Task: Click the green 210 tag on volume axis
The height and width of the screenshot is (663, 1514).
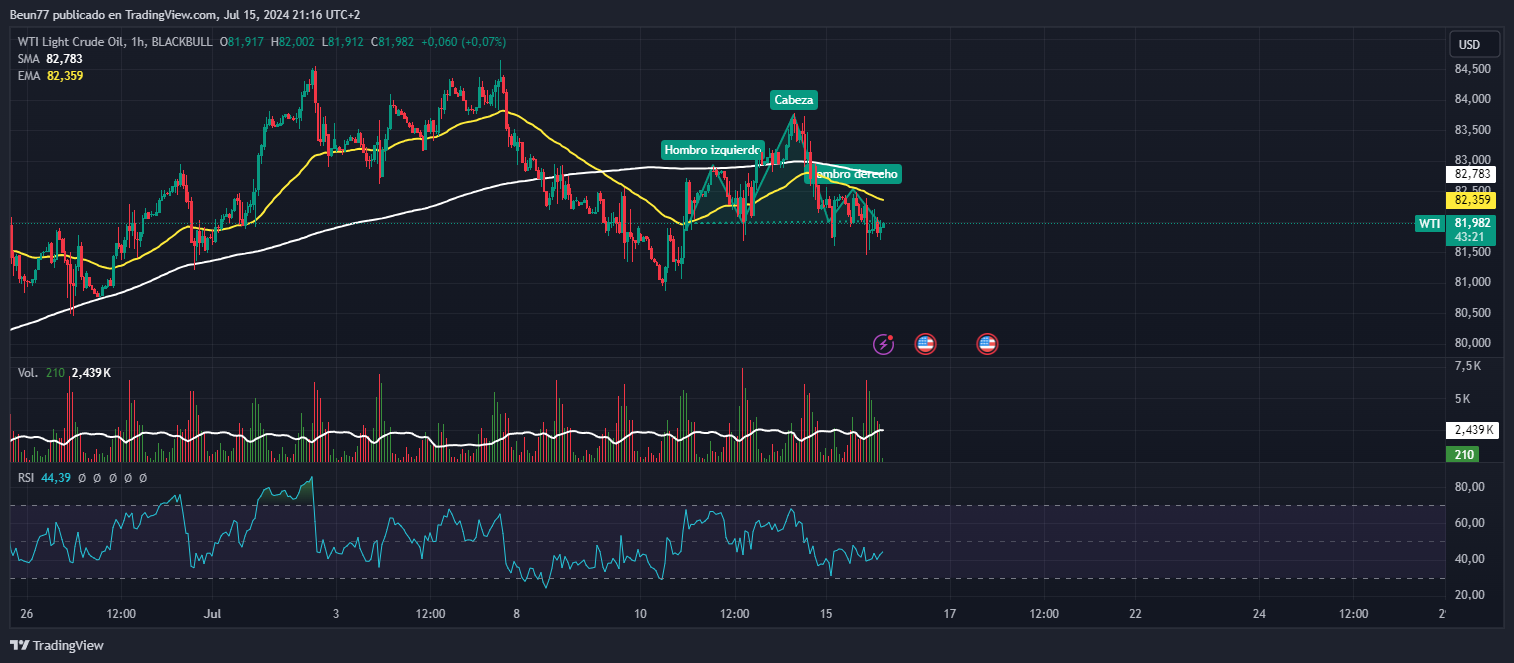Action: (1462, 455)
